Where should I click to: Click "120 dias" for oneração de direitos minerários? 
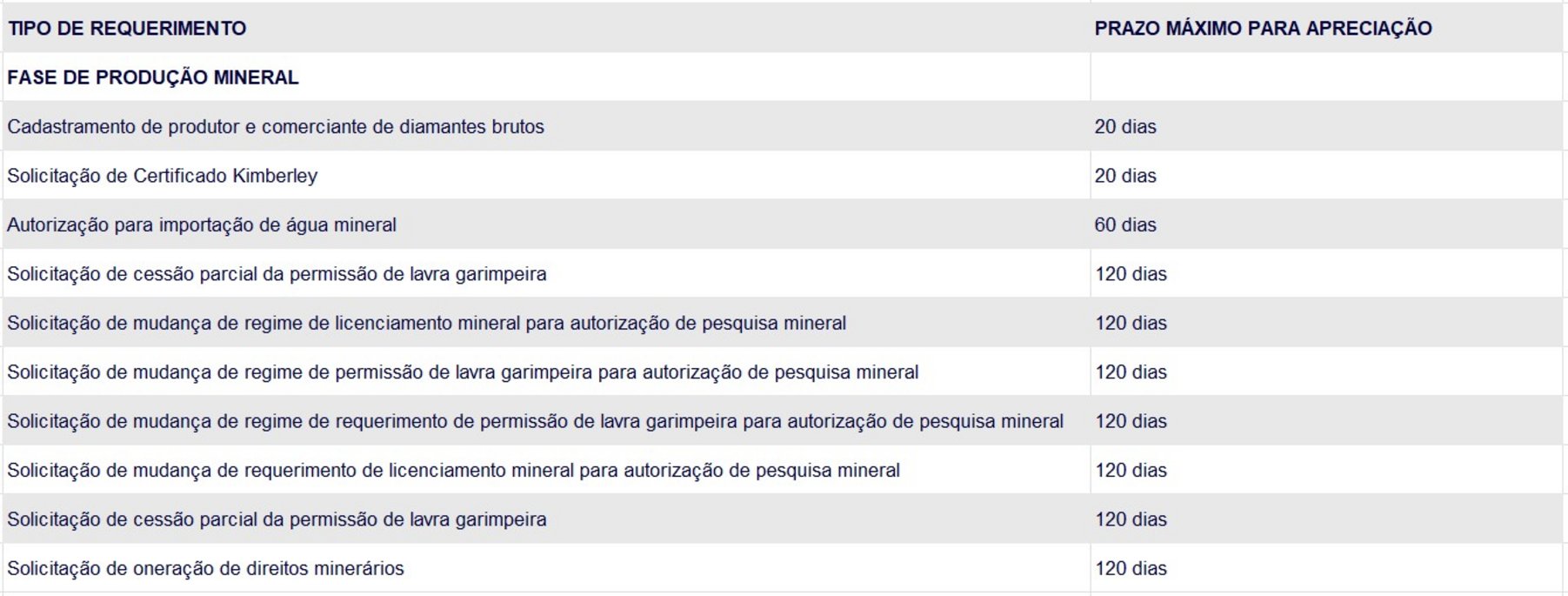(x=1131, y=569)
